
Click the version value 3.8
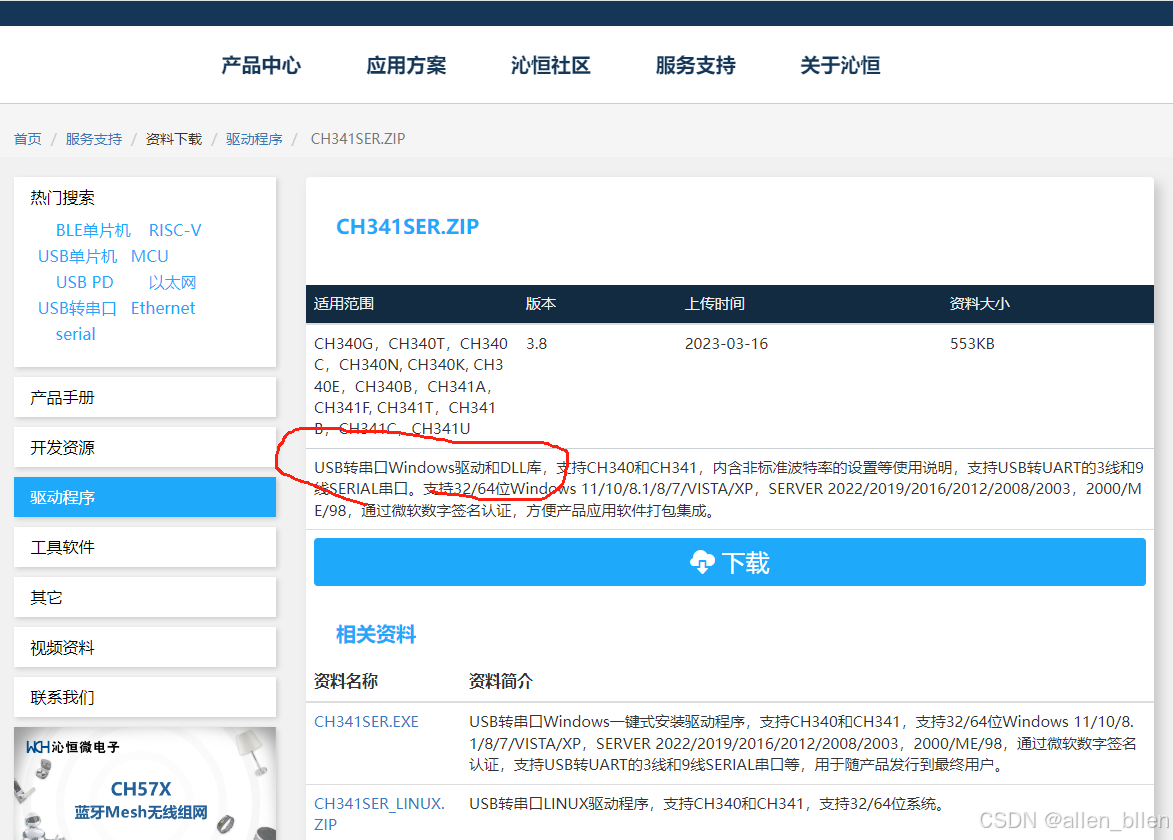click(536, 344)
